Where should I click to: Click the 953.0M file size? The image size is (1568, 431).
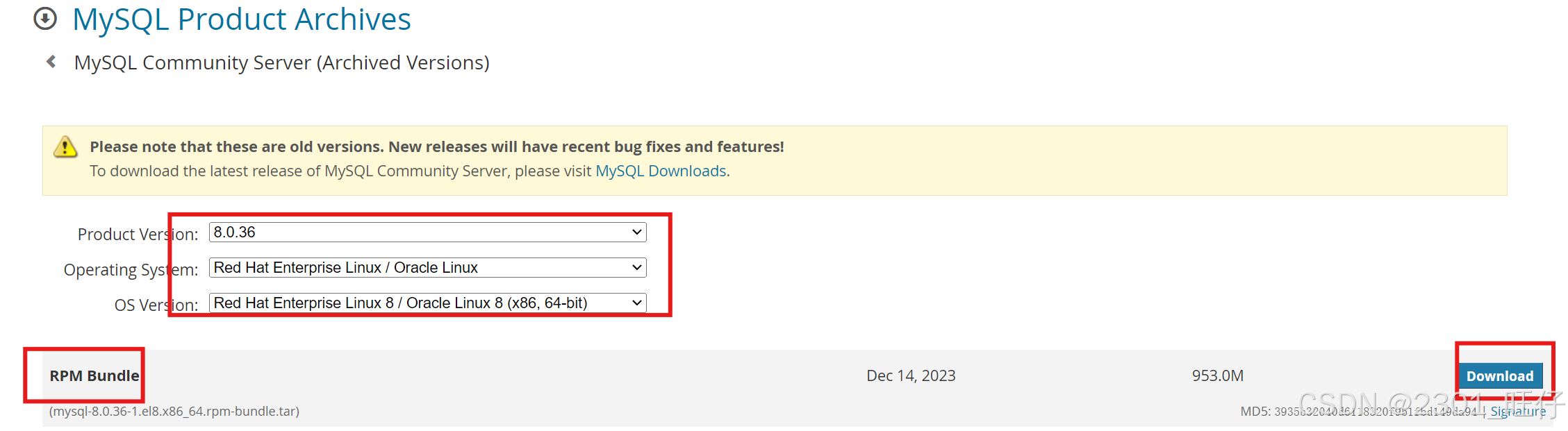click(1217, 375)
